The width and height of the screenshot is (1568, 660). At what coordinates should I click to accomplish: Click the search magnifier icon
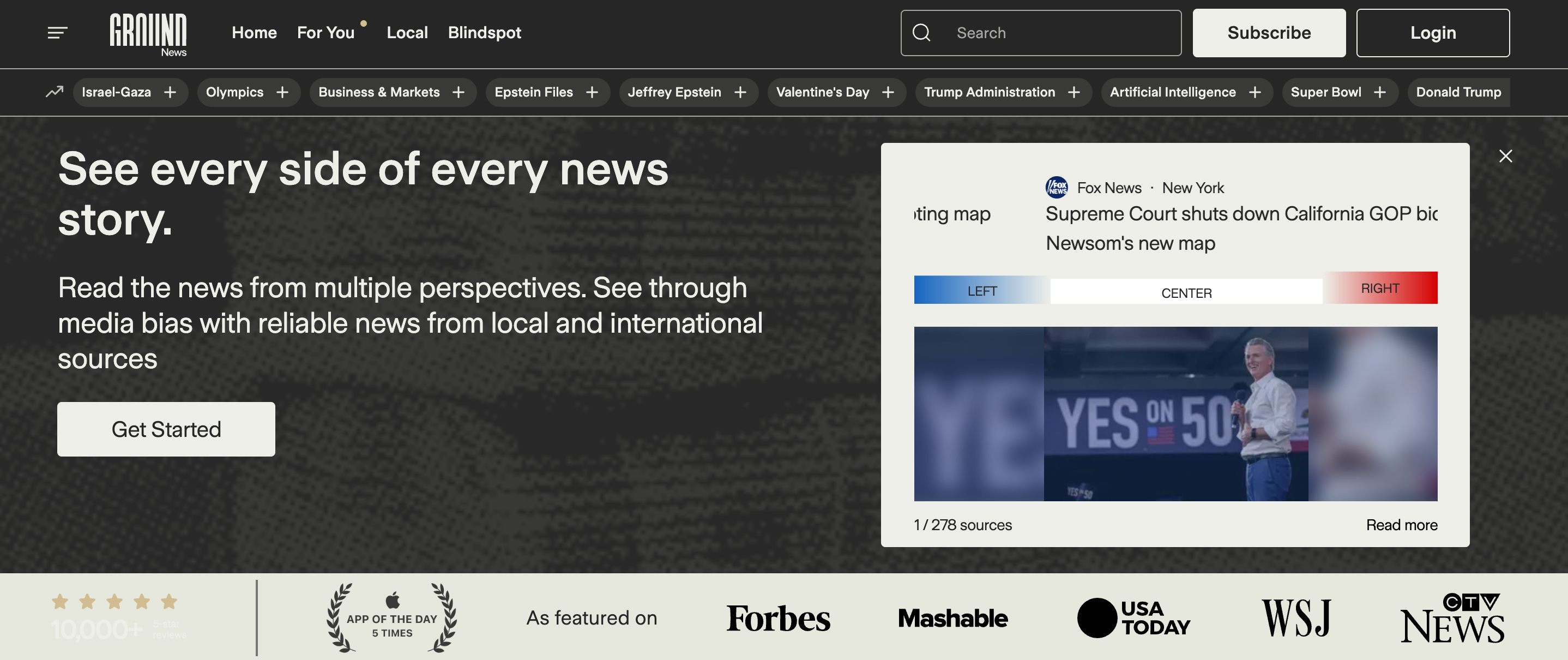pyautogui.click(x=921, y=33)
